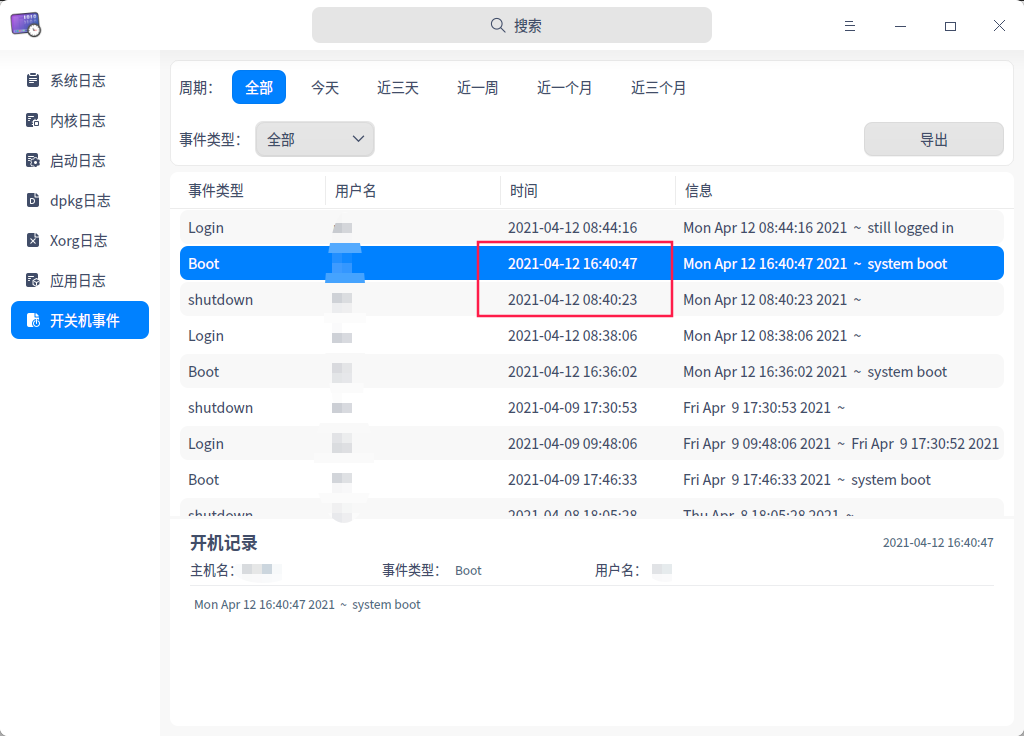Filter period to 今天 (Today)

click(325, 88)
